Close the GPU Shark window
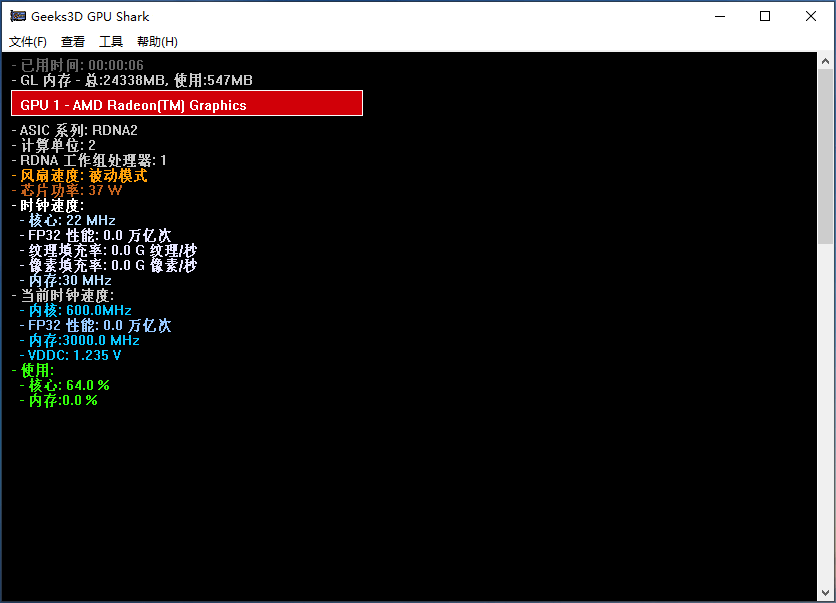This screenshot has width=836, height=603. tap(810, 17)
